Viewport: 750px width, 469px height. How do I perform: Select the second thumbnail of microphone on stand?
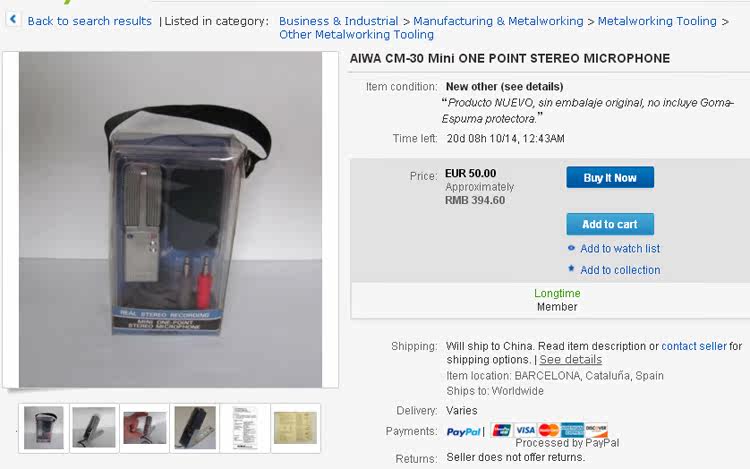(x=94, y=428)
